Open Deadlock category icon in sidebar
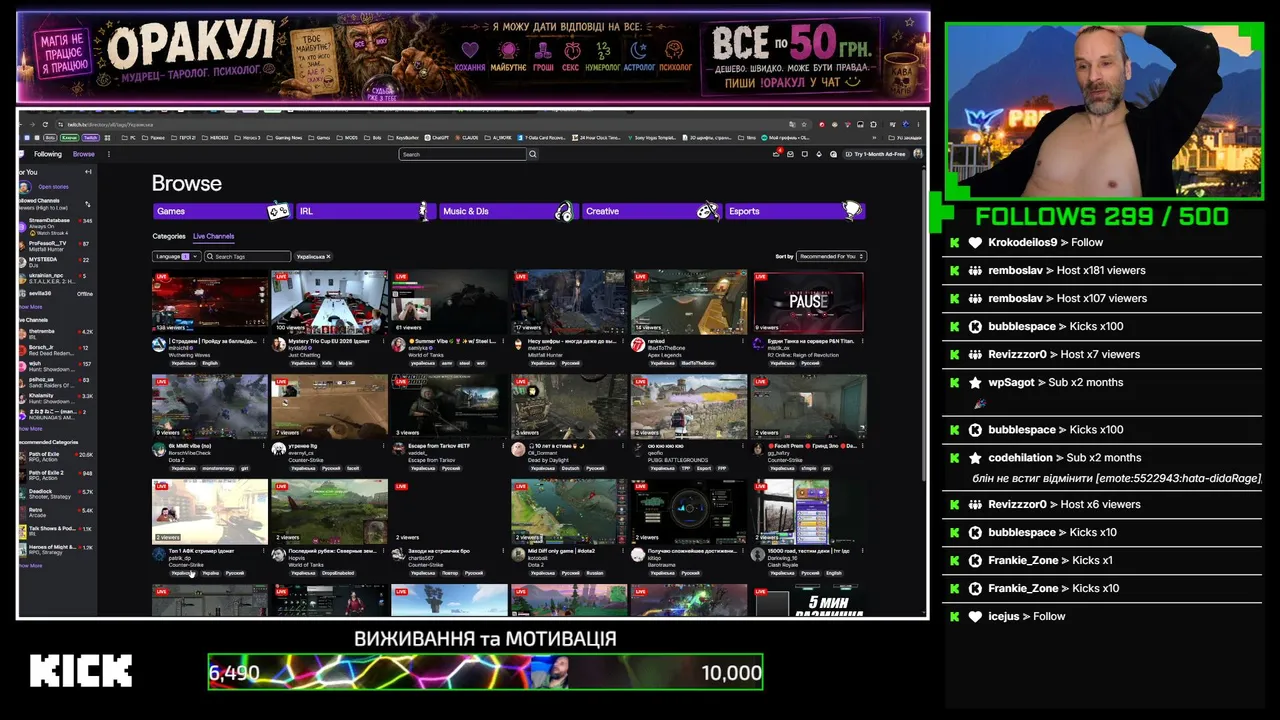This screenshot has width=1280, height=720. pyautogui.click(x=23, y=493)
